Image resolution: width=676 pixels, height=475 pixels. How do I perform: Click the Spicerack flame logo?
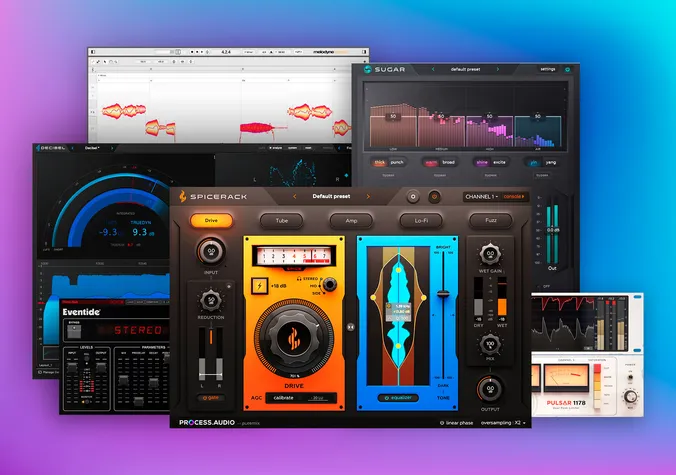[183, 197]
